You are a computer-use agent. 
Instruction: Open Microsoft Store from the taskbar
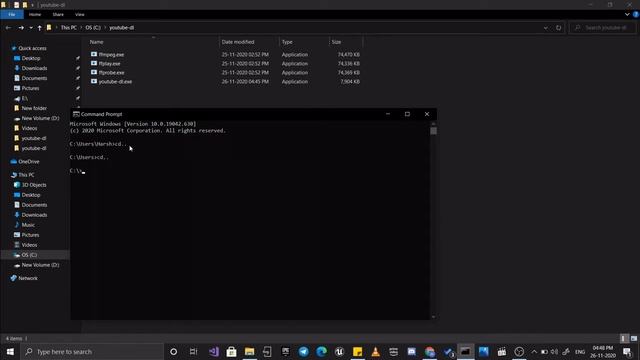pyautogui.click(x=231, y=351)
